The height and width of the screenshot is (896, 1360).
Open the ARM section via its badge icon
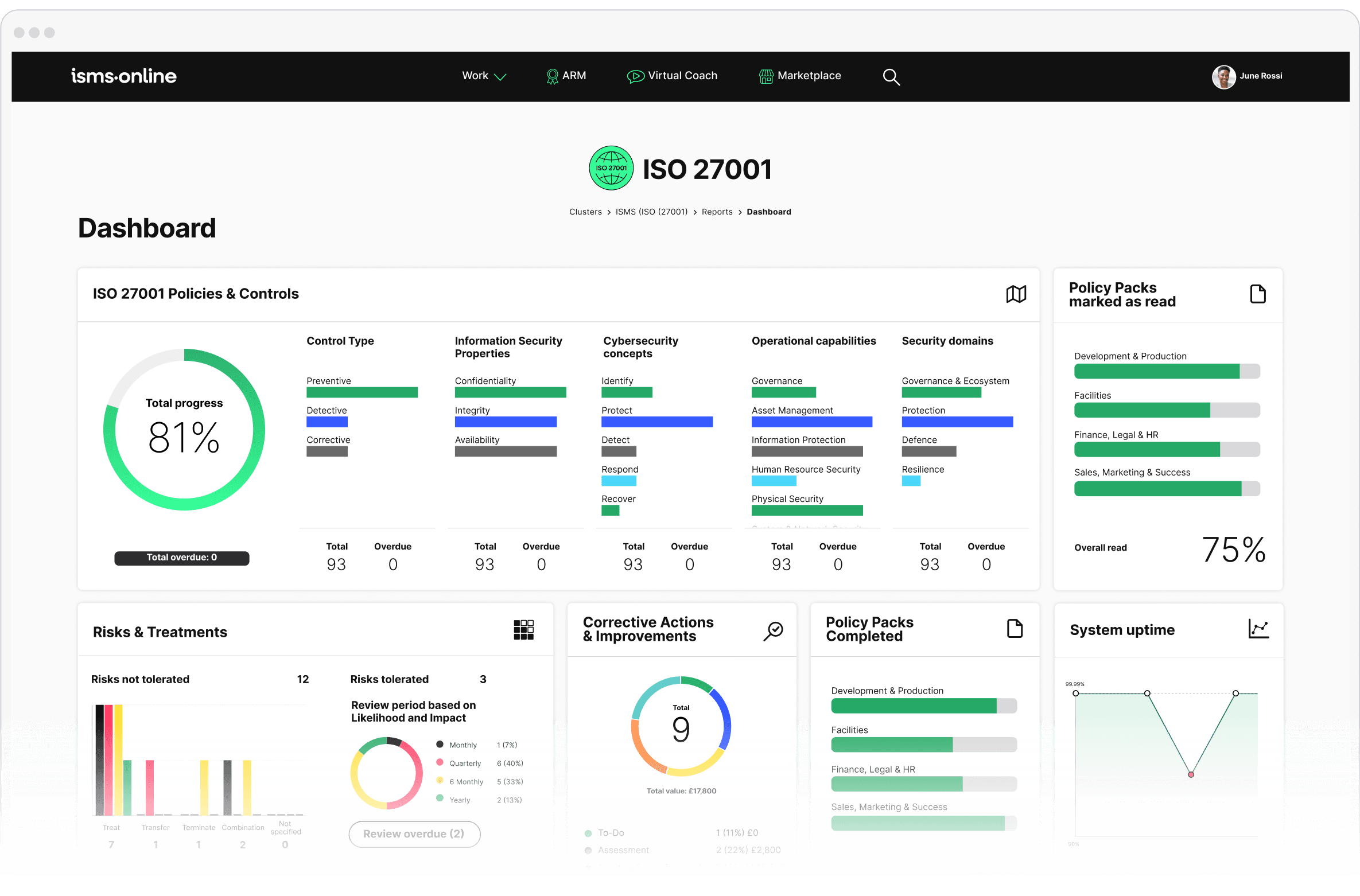coord(552,75)
